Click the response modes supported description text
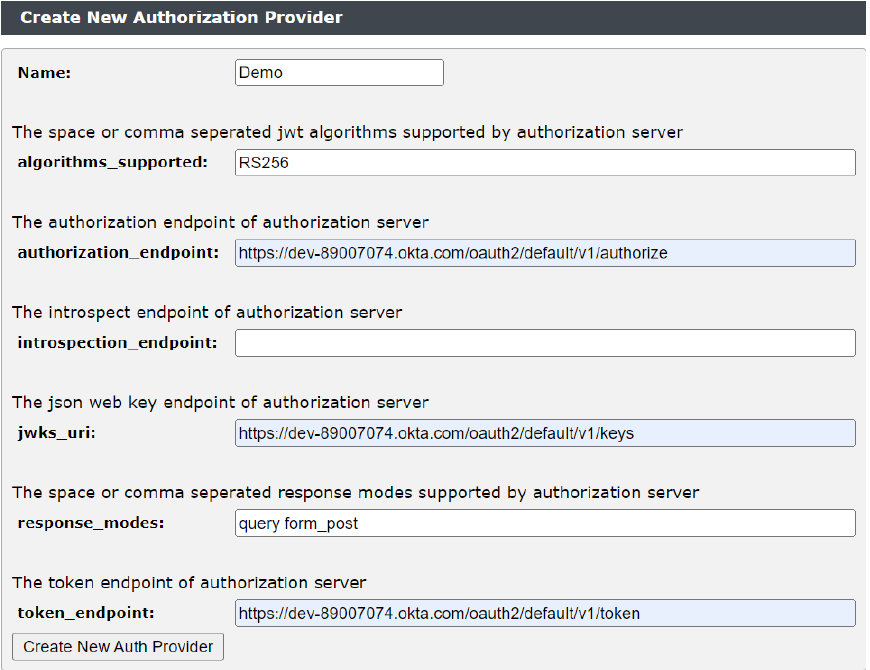Image resolution: width=870 pixels, height=670 pixels. pos(355,492)
